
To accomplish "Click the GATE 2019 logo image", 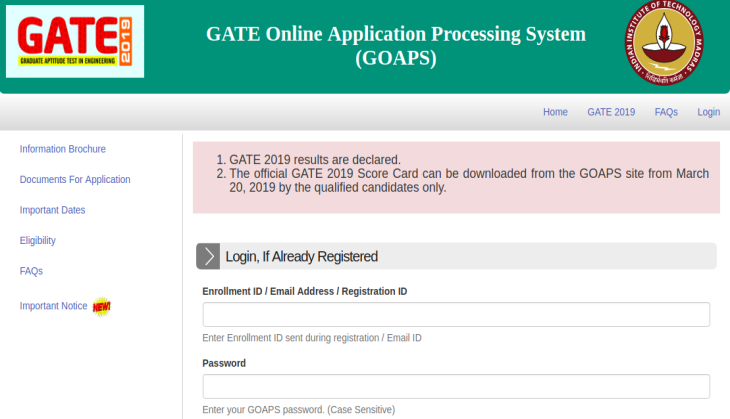I will tap(75, 41).
